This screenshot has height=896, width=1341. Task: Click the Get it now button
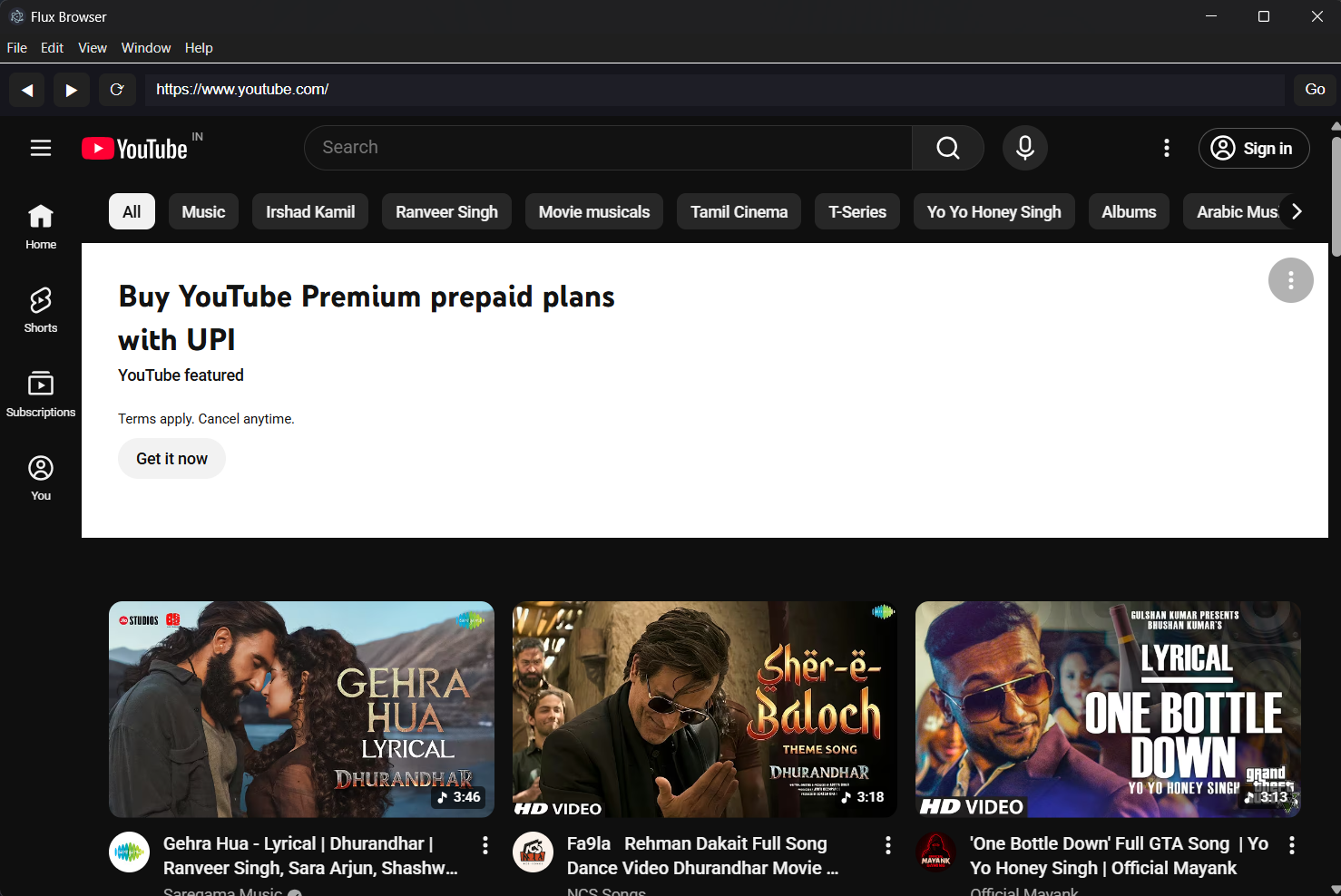pyautogui.click(x=171, y=459)
